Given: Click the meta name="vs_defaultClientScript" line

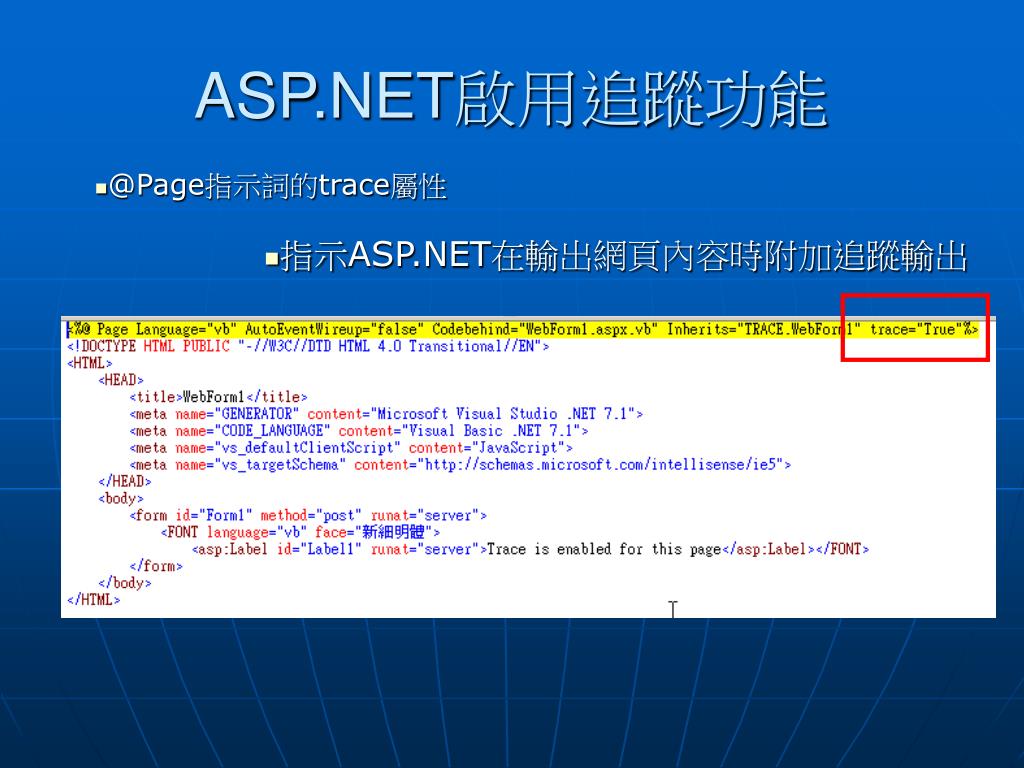Looking at the screenshot, I should point(351,448).
